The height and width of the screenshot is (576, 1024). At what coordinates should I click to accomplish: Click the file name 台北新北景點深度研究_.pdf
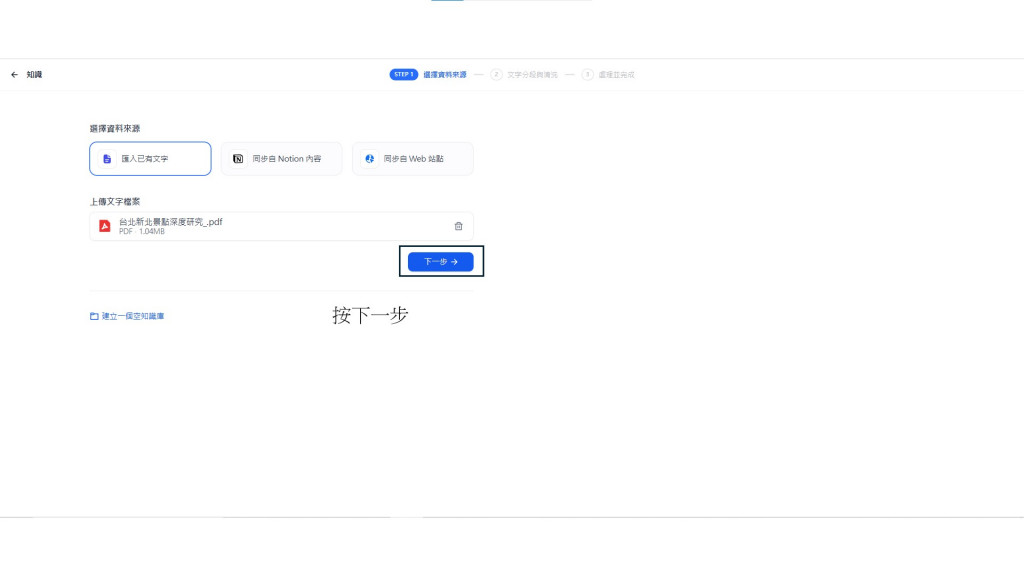170,222
